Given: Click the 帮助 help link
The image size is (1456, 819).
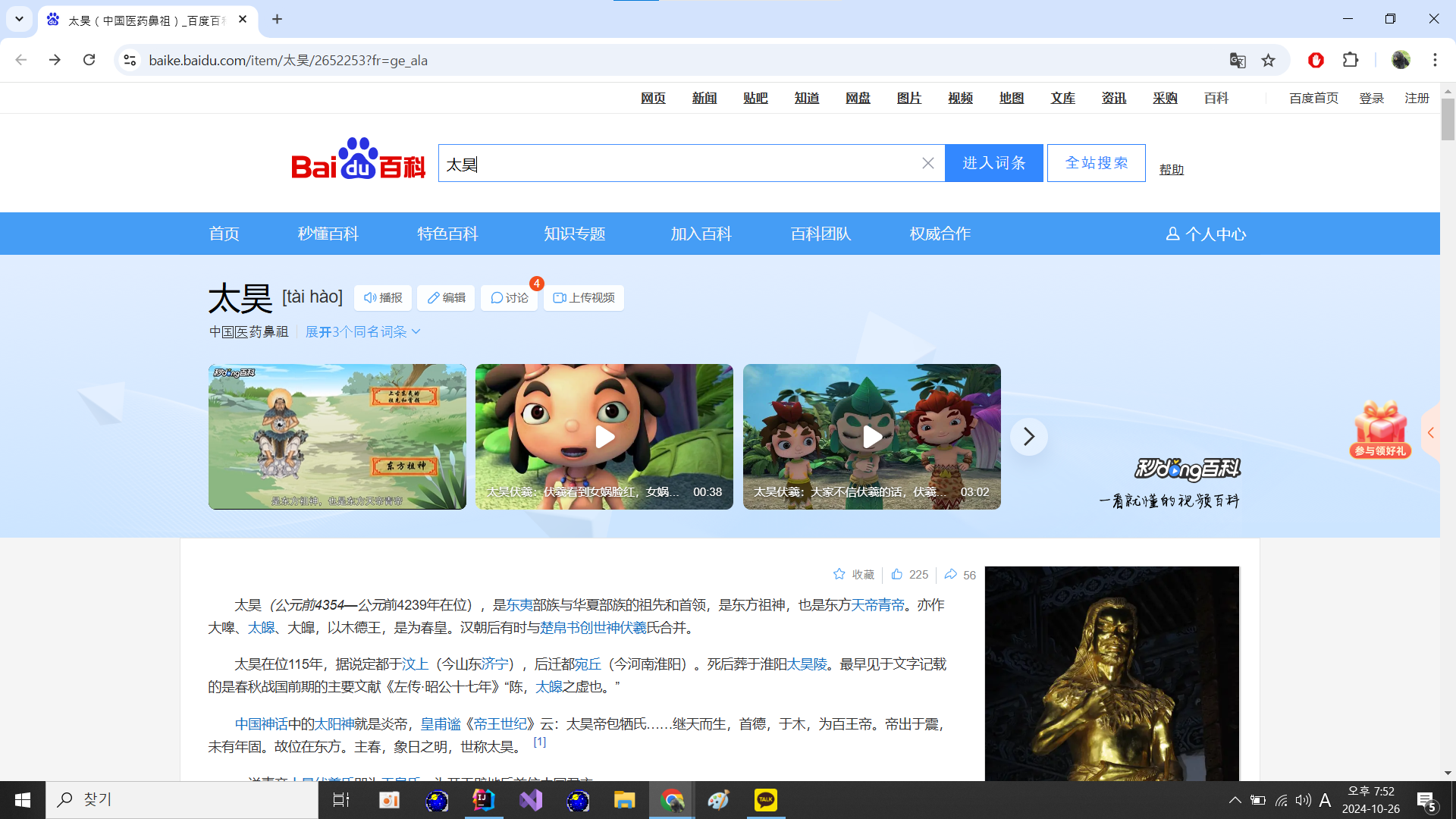Looking at the screenshot, I should (1172, 170).
